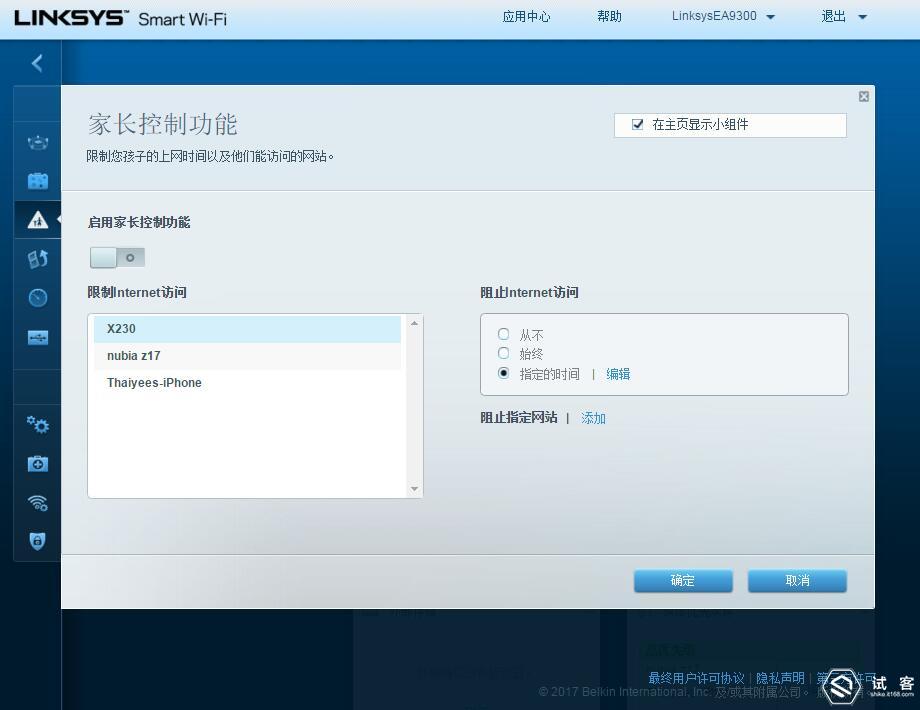920x710 pixels.
Task: Click the 隐私声明 footer link
Action: 780,677
